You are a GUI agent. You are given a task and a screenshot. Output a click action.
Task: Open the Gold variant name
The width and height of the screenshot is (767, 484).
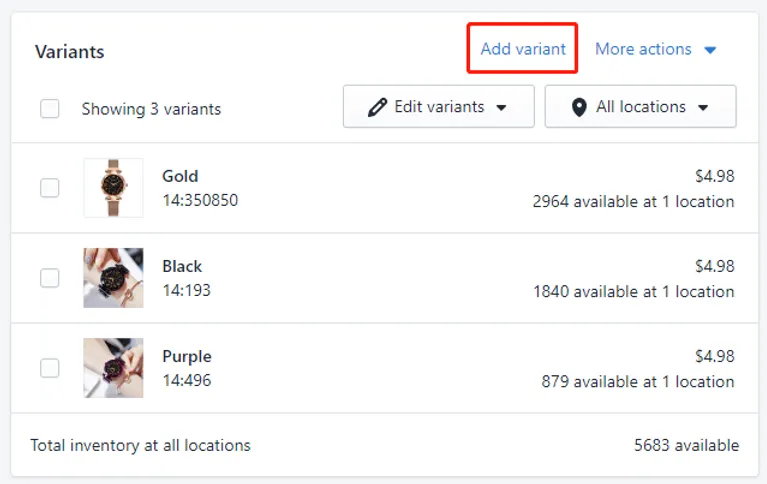[180, 176]
